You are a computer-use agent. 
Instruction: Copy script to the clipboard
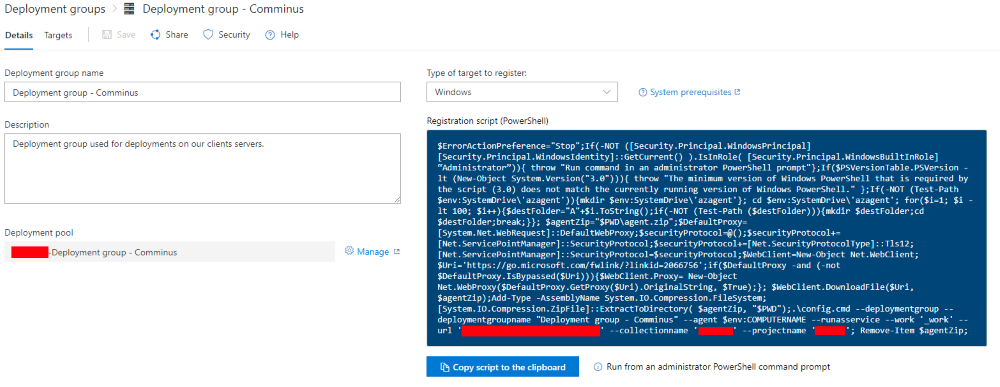pos(503,367)
